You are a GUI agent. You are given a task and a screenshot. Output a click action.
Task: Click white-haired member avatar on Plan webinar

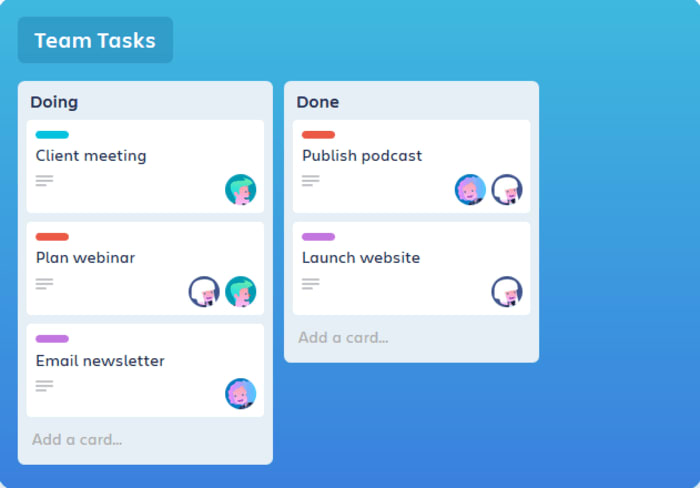[204, 292]
